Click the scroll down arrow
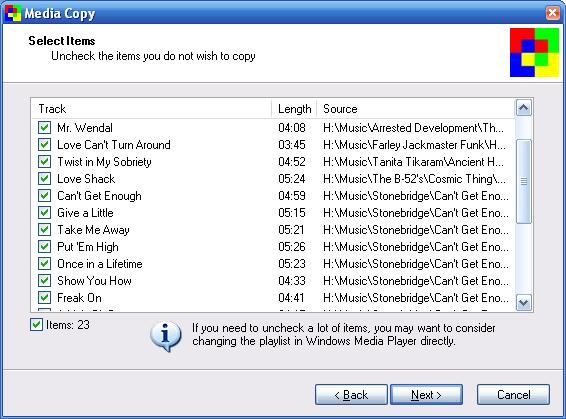566x419 pixels. (523, 302)
